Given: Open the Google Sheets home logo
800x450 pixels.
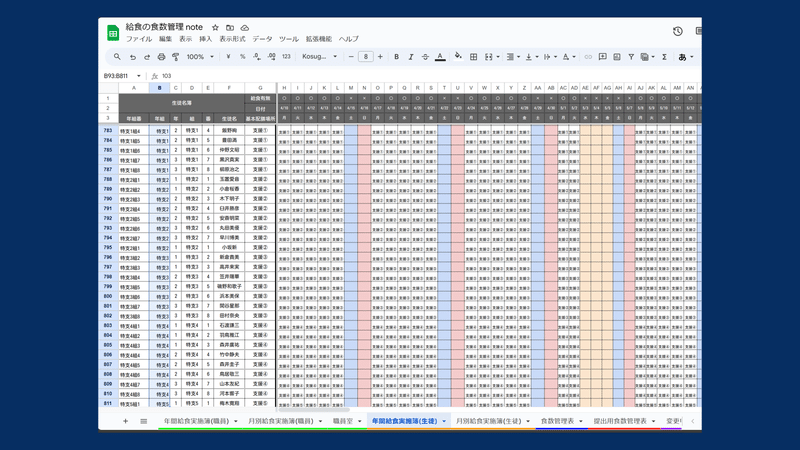Looking at the screenshot, I should (113, 33).
